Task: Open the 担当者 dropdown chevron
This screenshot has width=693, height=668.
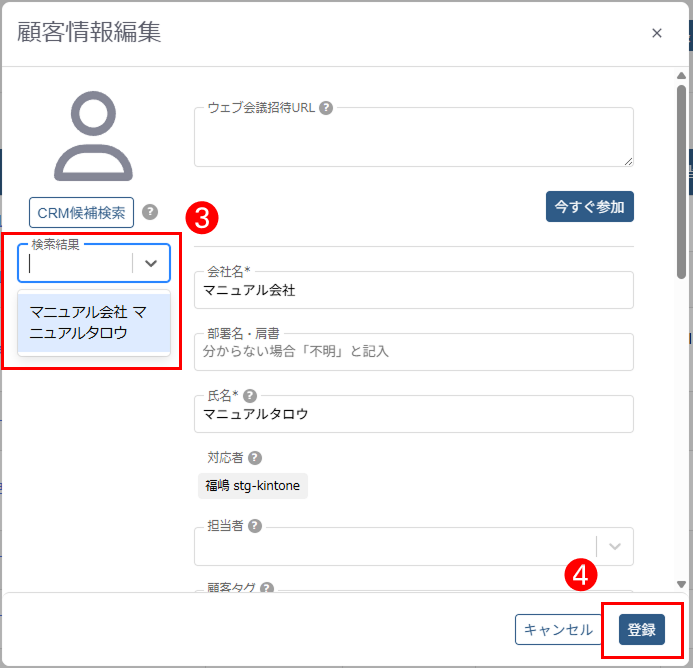Action: pos(615,546)
